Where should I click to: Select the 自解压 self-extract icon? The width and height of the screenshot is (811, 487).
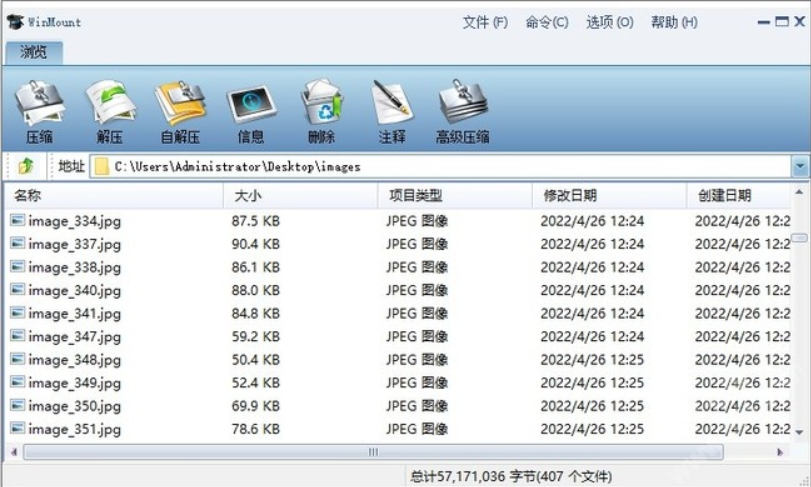pyautogui.click(x=180, y=103)
